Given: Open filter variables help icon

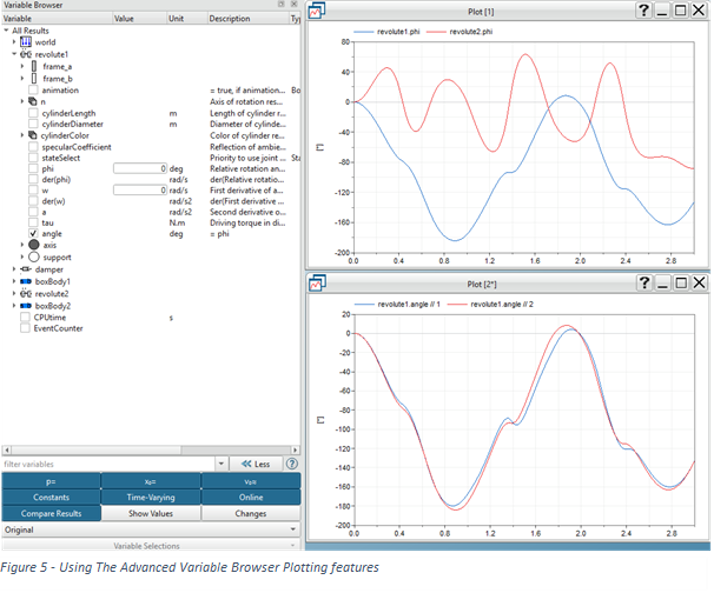Looking at the screenshot, I should [x=291, y=464].
